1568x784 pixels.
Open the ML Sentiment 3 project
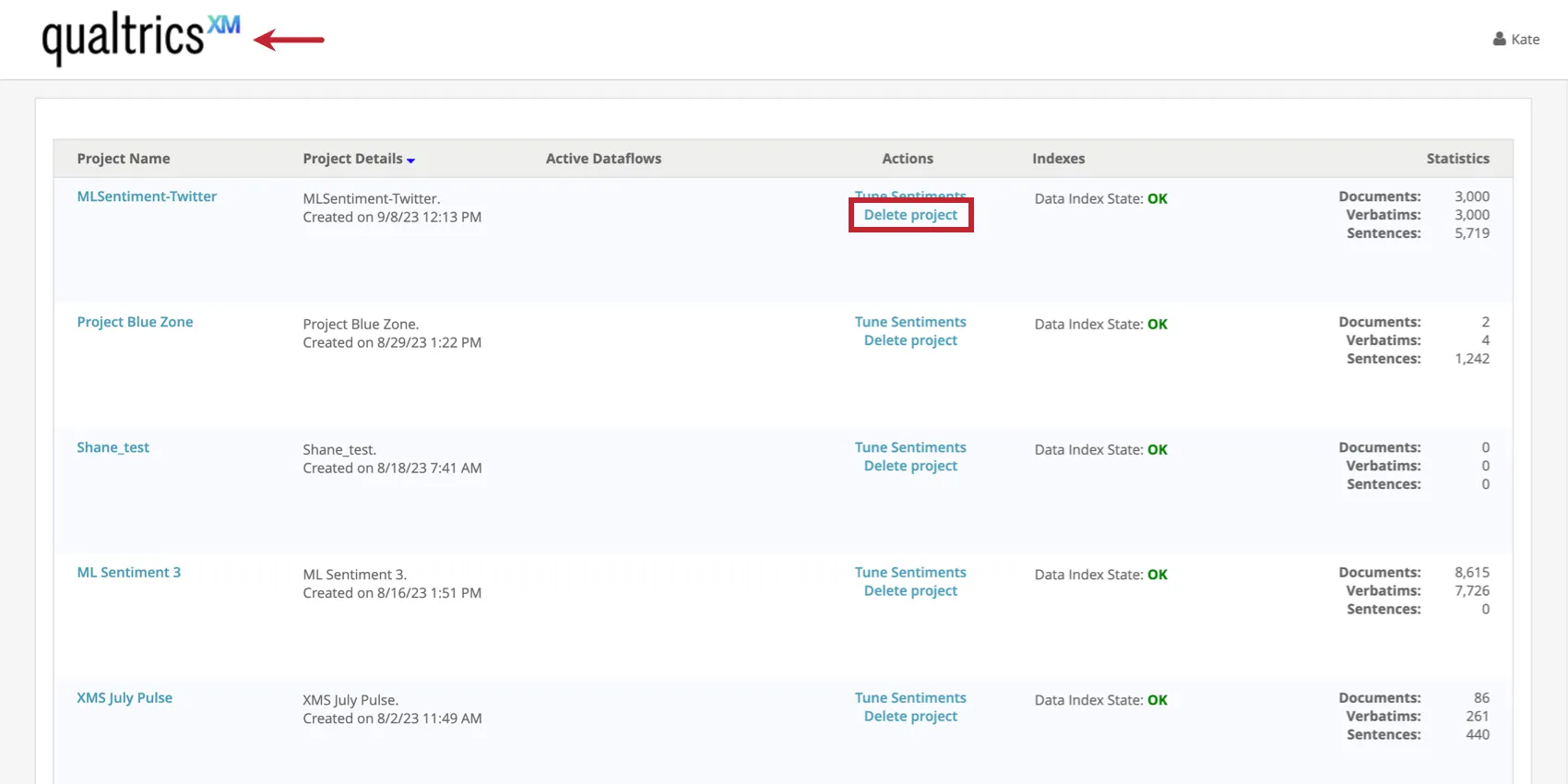coord(128,573)
